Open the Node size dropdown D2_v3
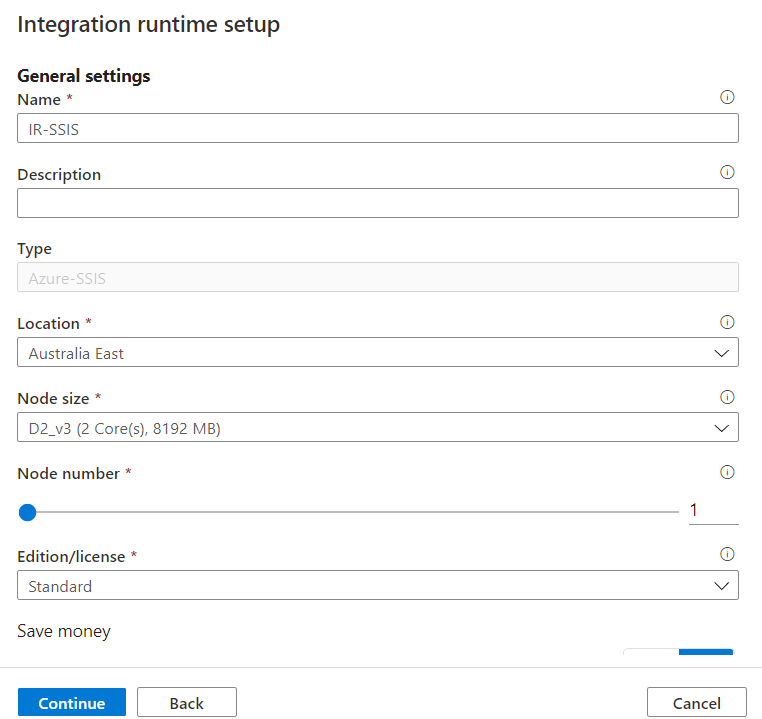The width and height of the screenshot is (762, 719). pos(378,427)
